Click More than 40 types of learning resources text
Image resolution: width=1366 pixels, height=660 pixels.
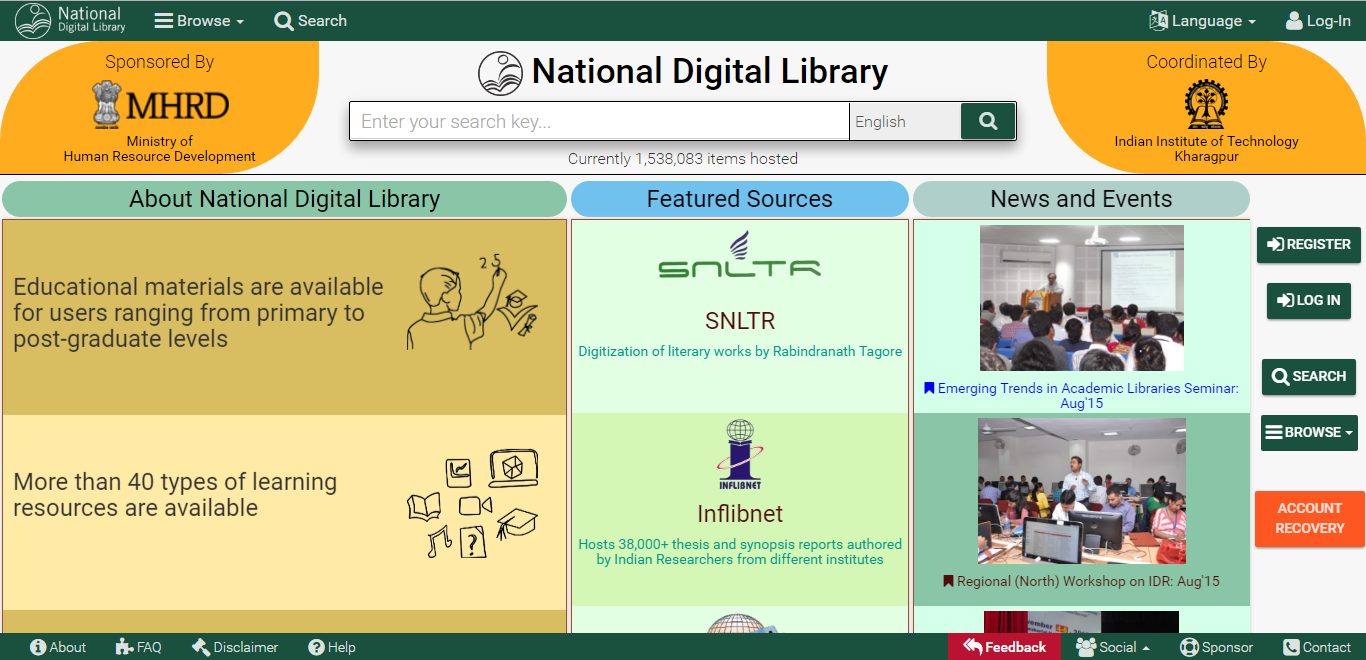click(175, 495)
